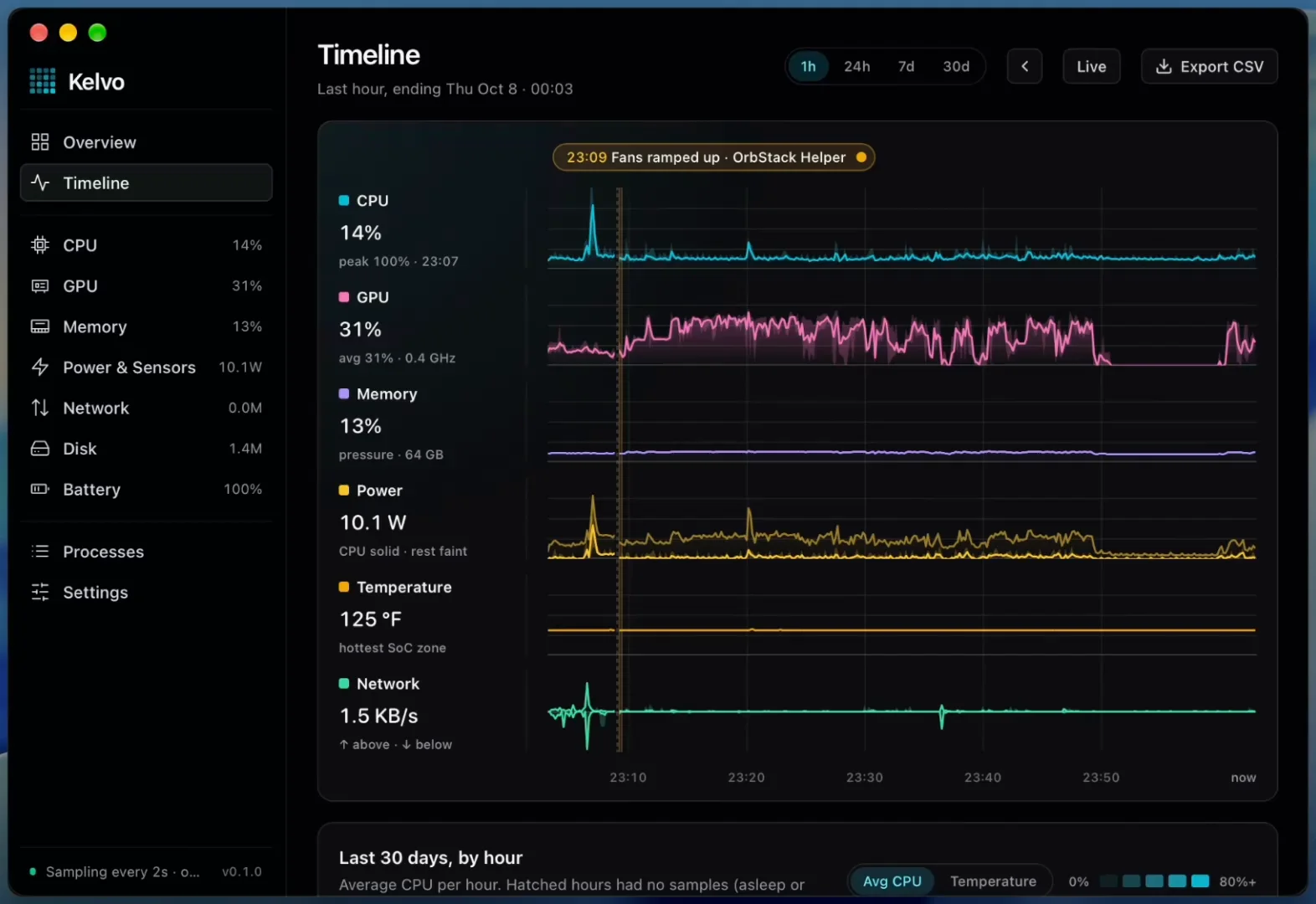Click the 'Last 30 days, by hour' heading
The width and height of the screenshot is (1316, 904).
click(430, 858)
